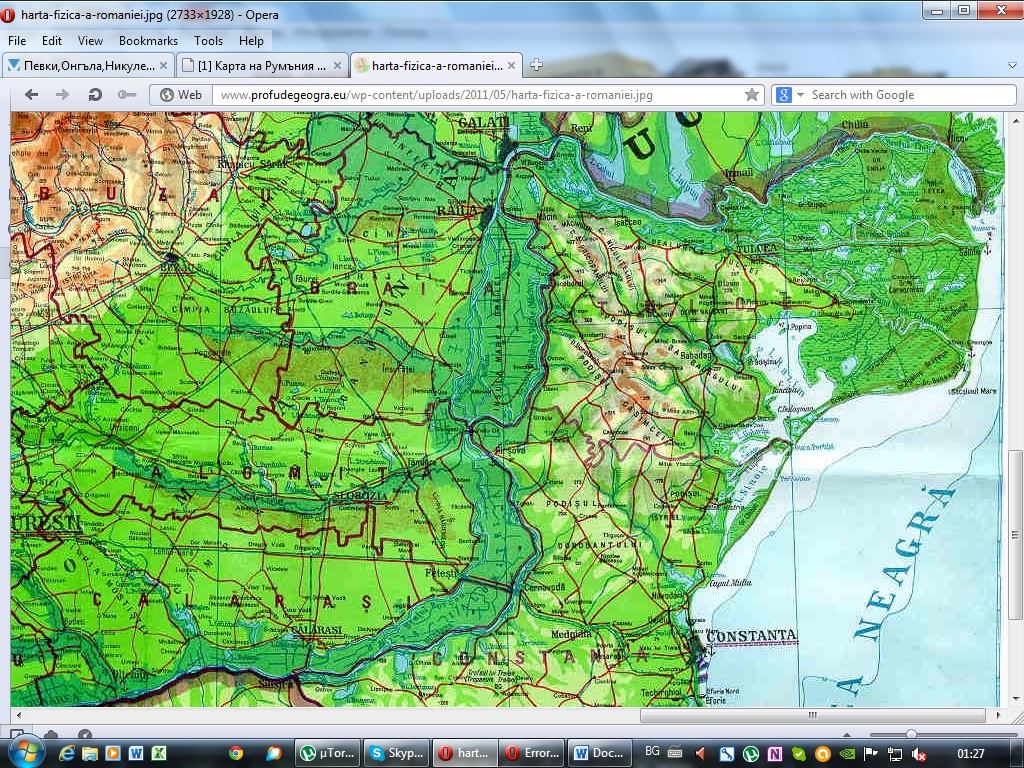This screenshot has width=1024, height=768.
Task: Launch Google Chrome from the taskbar
Action: click(236, 753)
